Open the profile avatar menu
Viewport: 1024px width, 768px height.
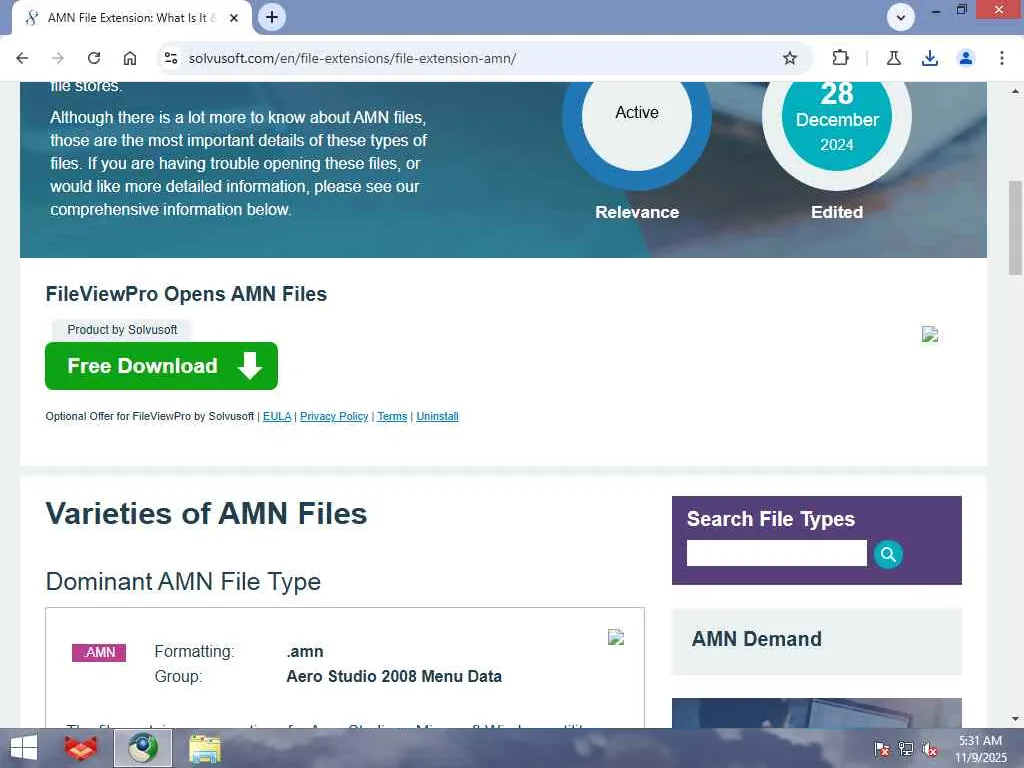[965, 58]
